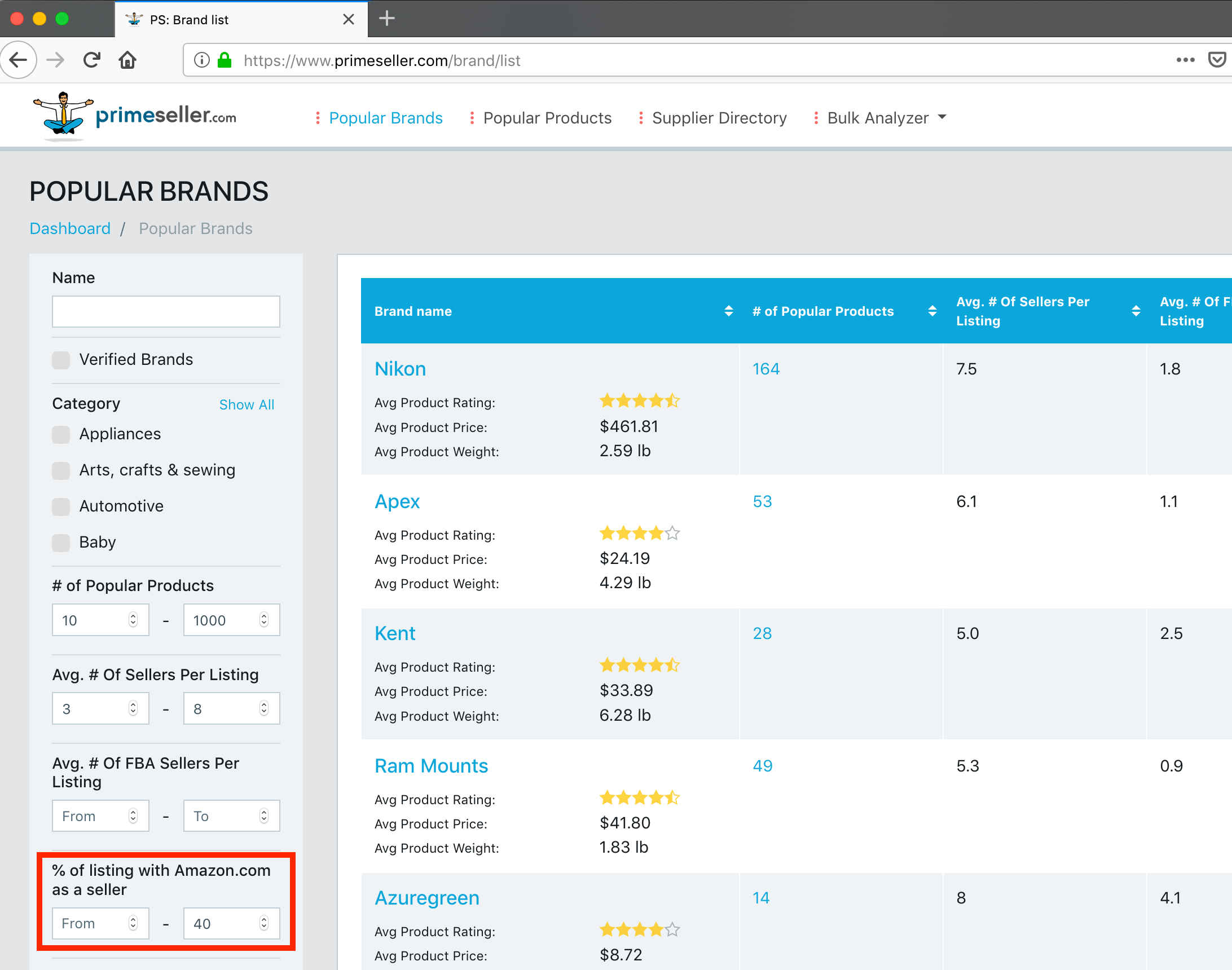1232x970 pixels.
Task: Click stepper on Popular Products maximum 1000 field
Action: pos(264,620)
